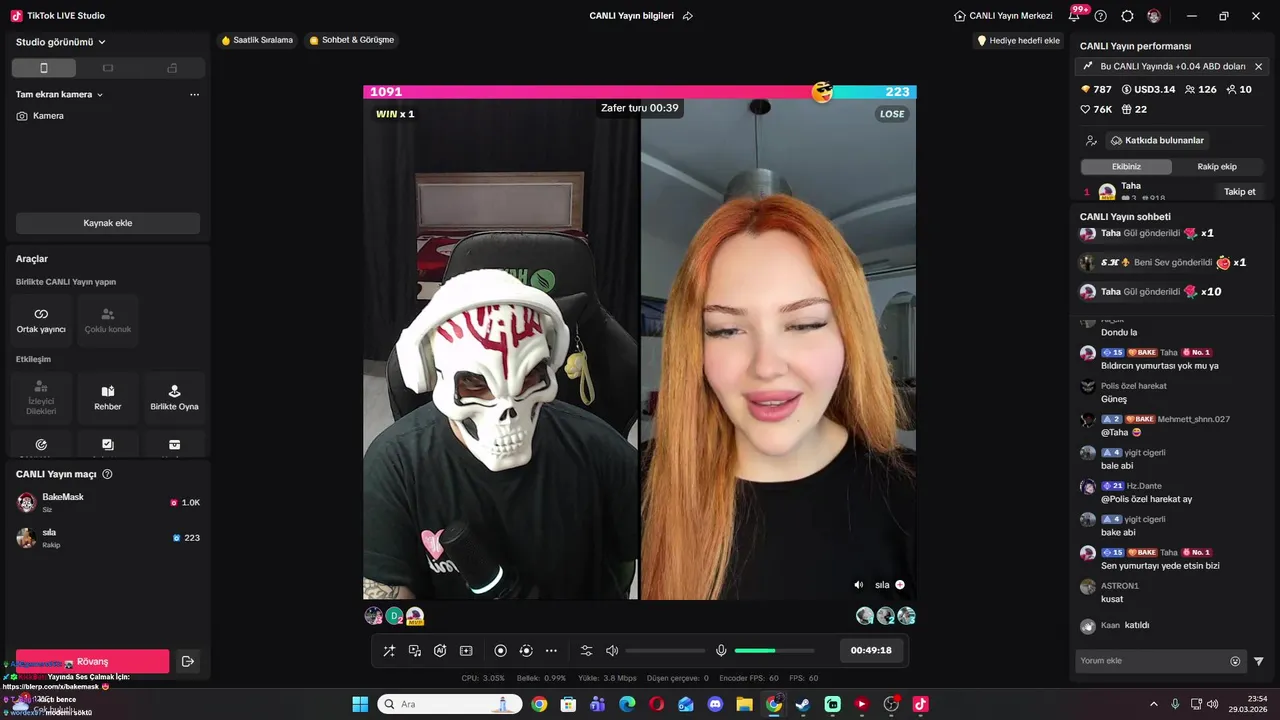Mute rival audio via speaker icon near sıla
Screen dimensions: 1280x720
tap(858, 585)
